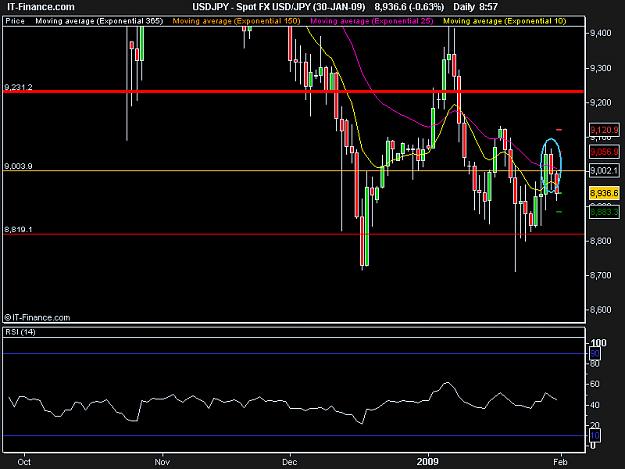
Task: Click the Daily timeframe label
Action: pyautogui.click(x=464, y=7)
